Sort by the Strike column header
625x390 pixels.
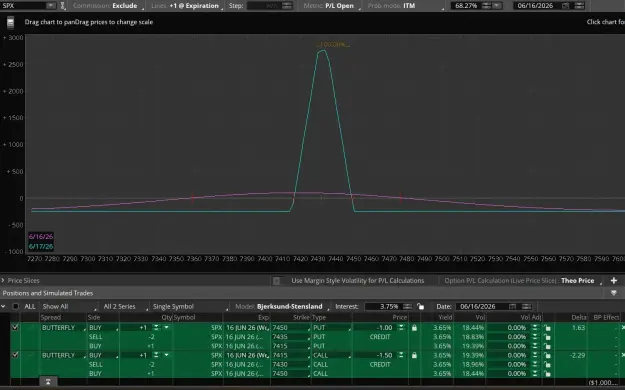pyautogui.click(x=302, y=317)
